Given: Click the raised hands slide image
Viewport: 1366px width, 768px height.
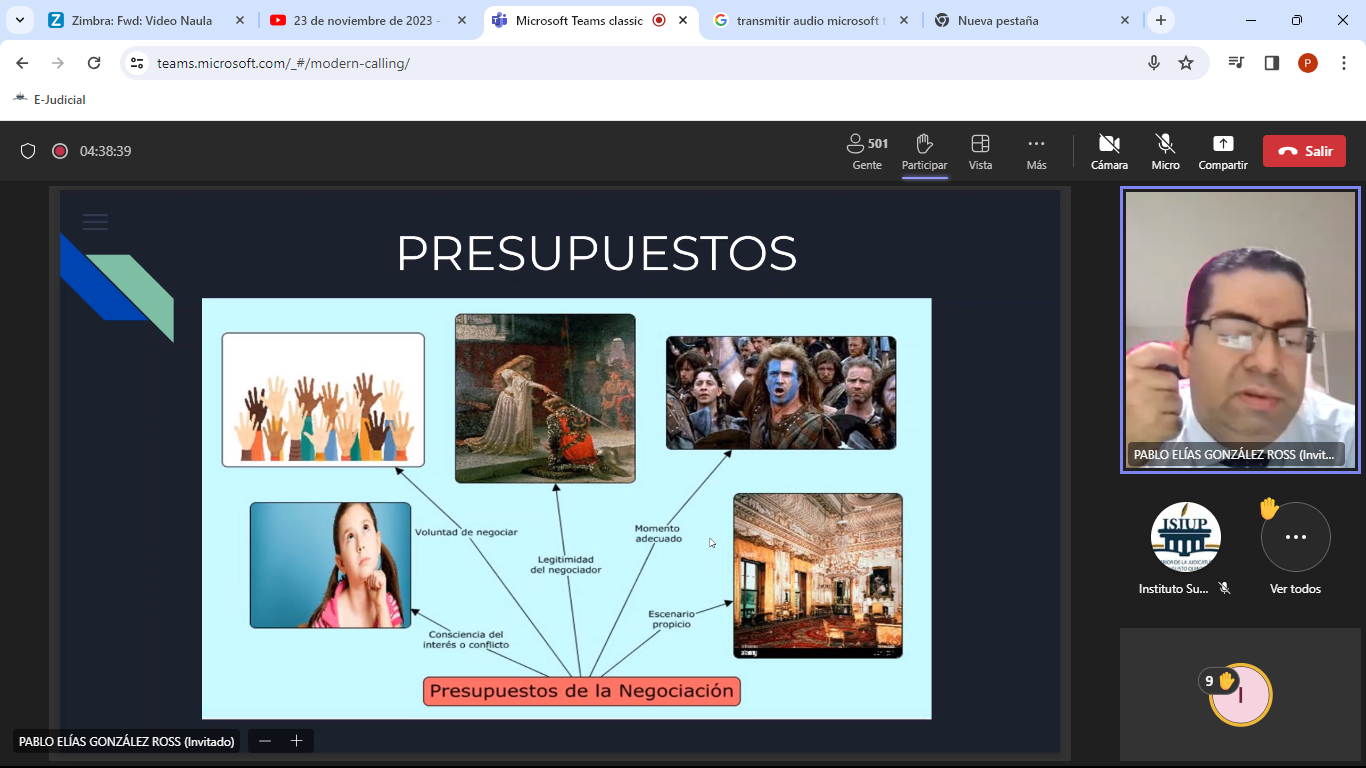Looking at the screenshot, I should [x=323, y=400].
